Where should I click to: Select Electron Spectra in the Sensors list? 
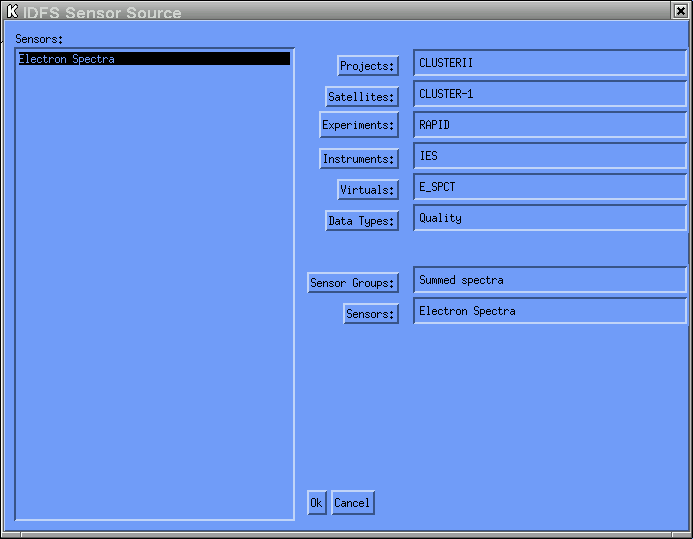coord(154,59)
